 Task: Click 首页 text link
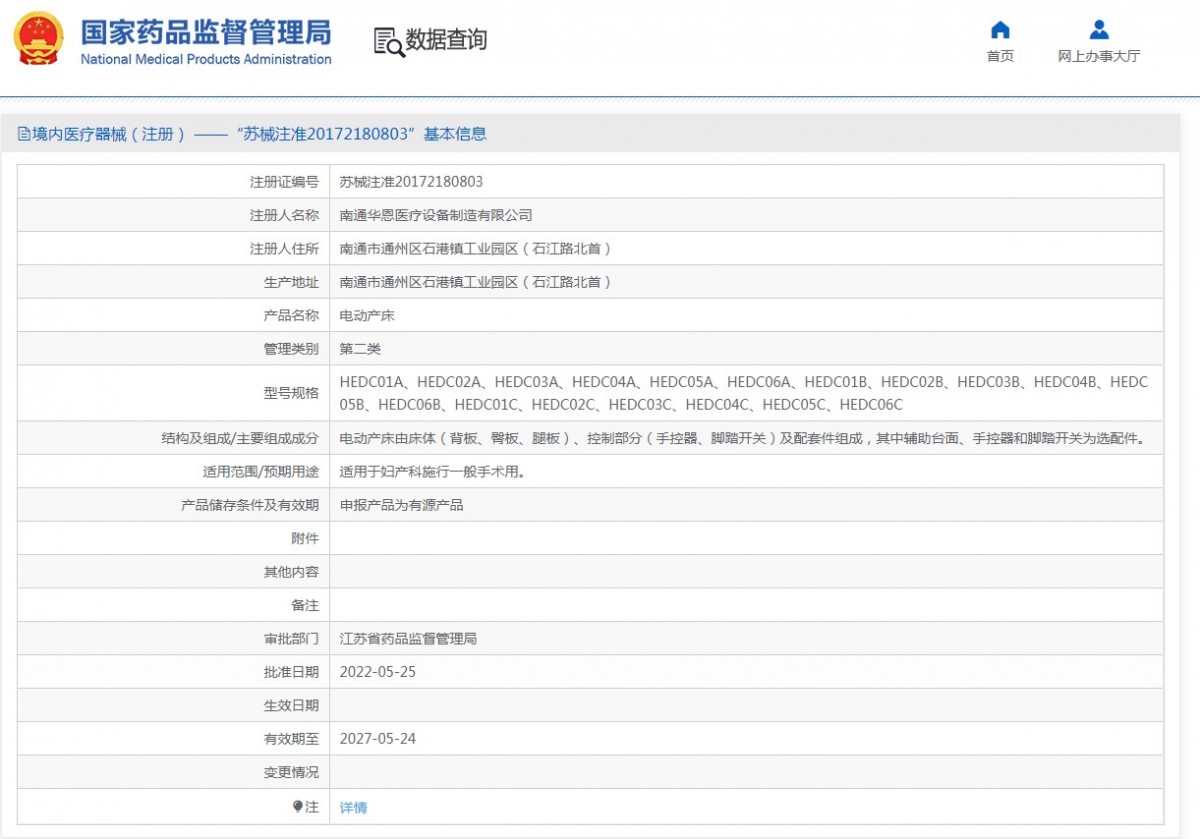point(1000,56)
